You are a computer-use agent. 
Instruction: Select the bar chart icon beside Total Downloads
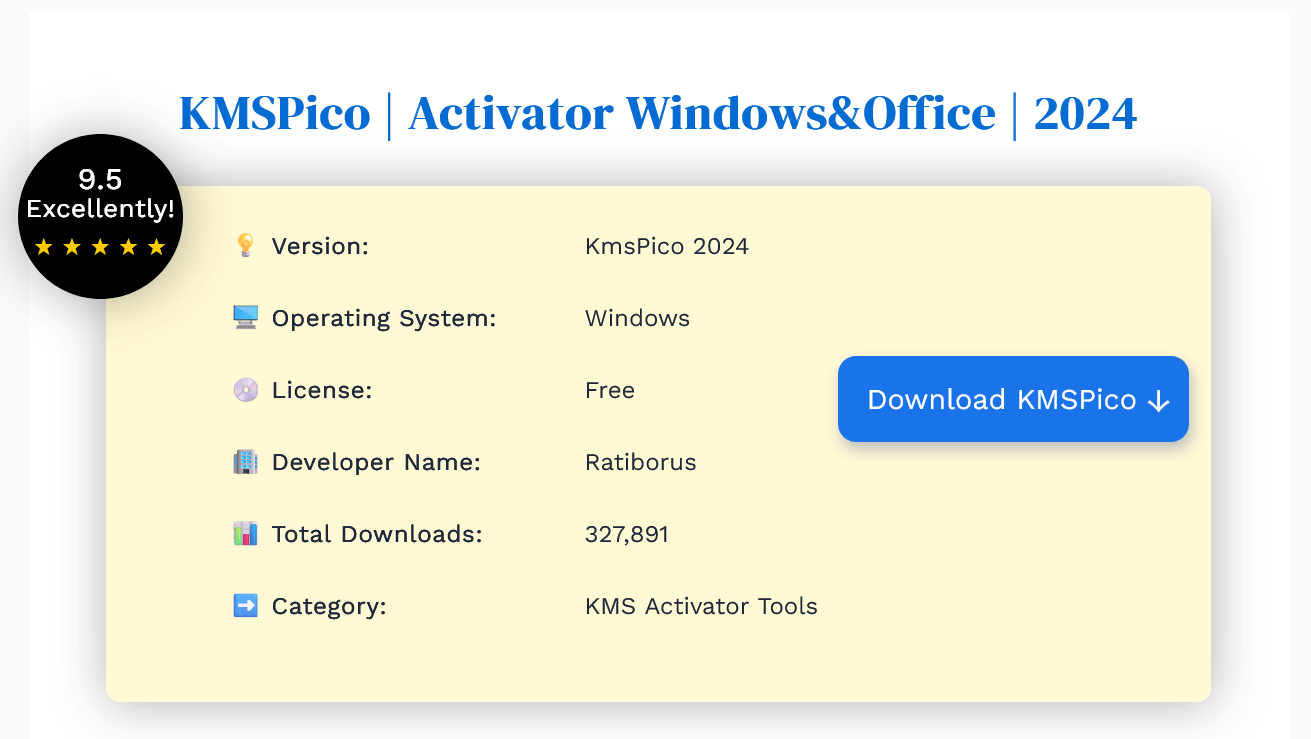tap(245, 533)
